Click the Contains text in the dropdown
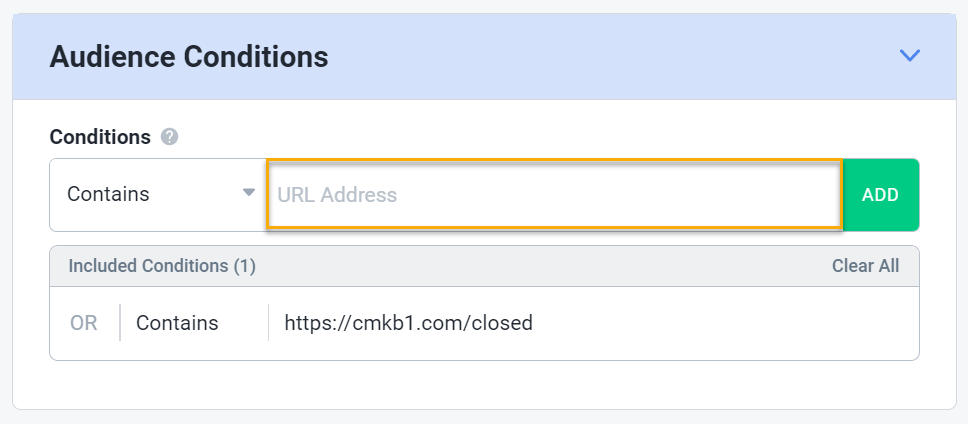Image resolution: width=968 pixels, height=424 pixels. pyautogui.click(x=108, y=195)
